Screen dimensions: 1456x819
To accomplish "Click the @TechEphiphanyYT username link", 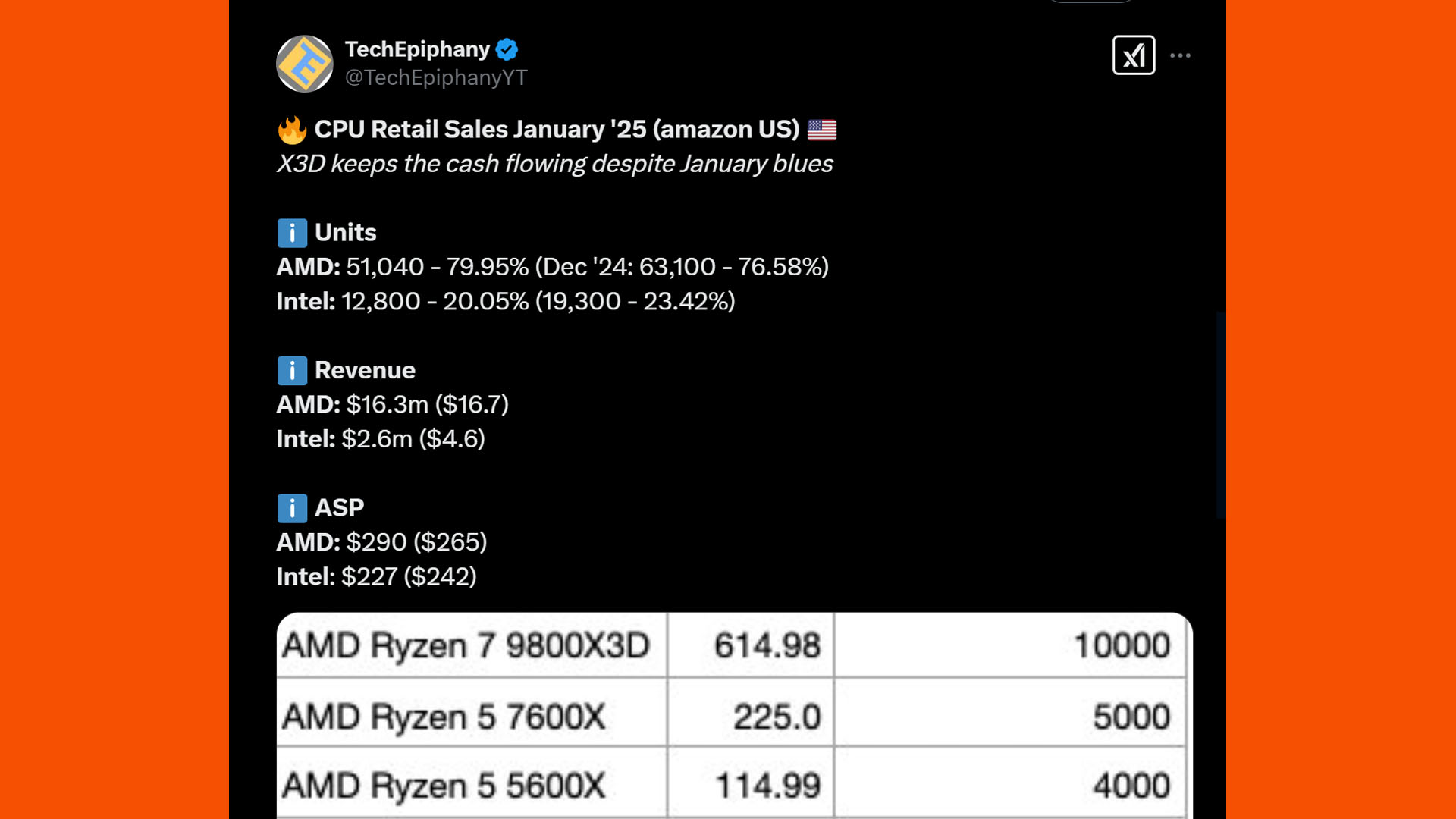I will pos(436,77).
